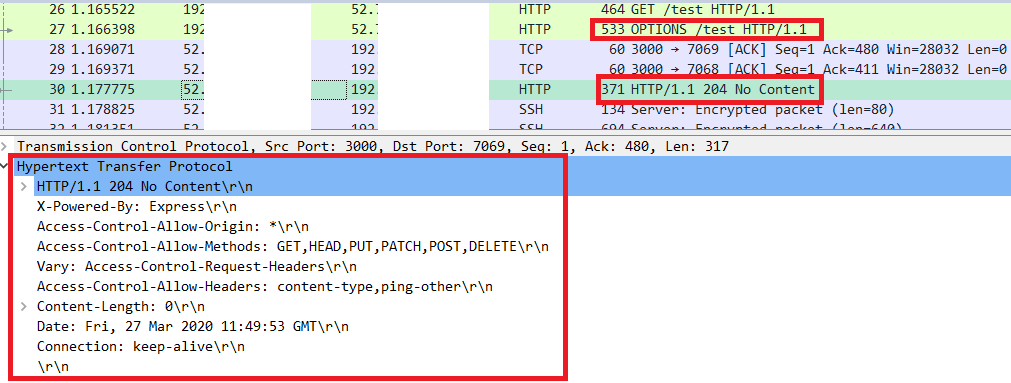
Task: Select the Date: Fri, 27 Mar 2020 line
Action: tap(193, 326)
